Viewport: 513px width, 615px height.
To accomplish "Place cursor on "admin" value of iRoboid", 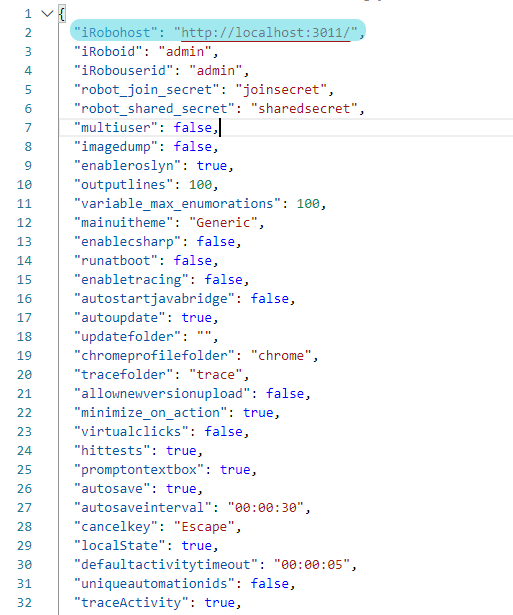I will coord(185,52).
